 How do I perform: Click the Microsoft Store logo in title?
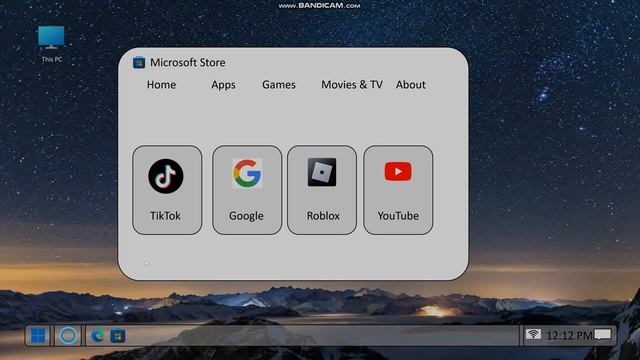(139, 62)
